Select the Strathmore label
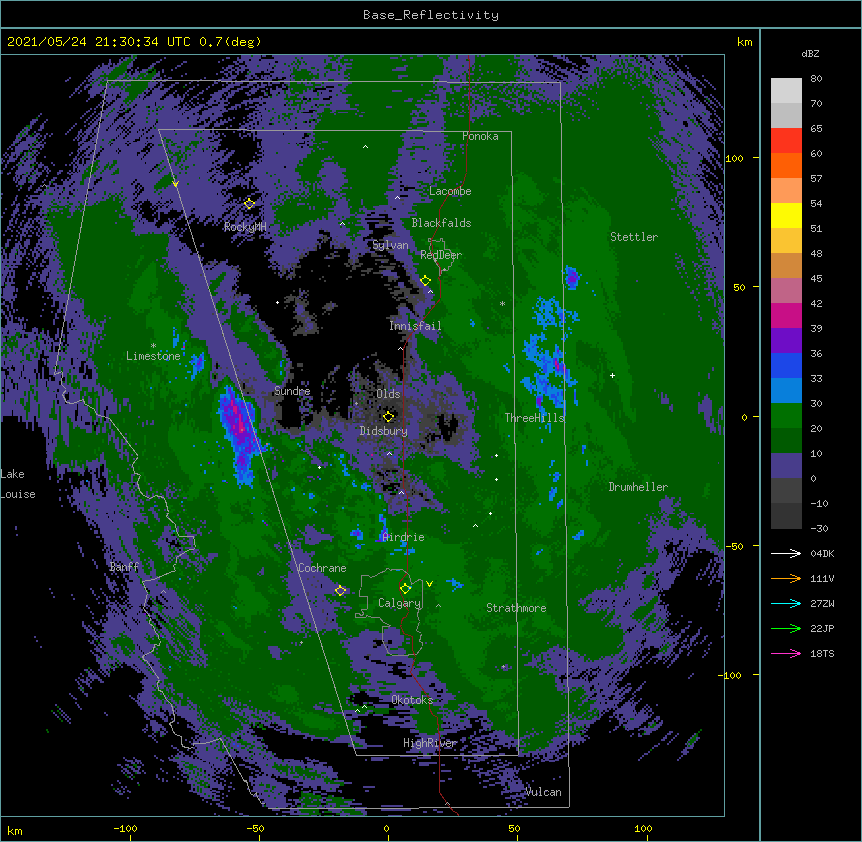Image resolution: width=862 pixels, height=842 pixels. (x=516, y=608)
